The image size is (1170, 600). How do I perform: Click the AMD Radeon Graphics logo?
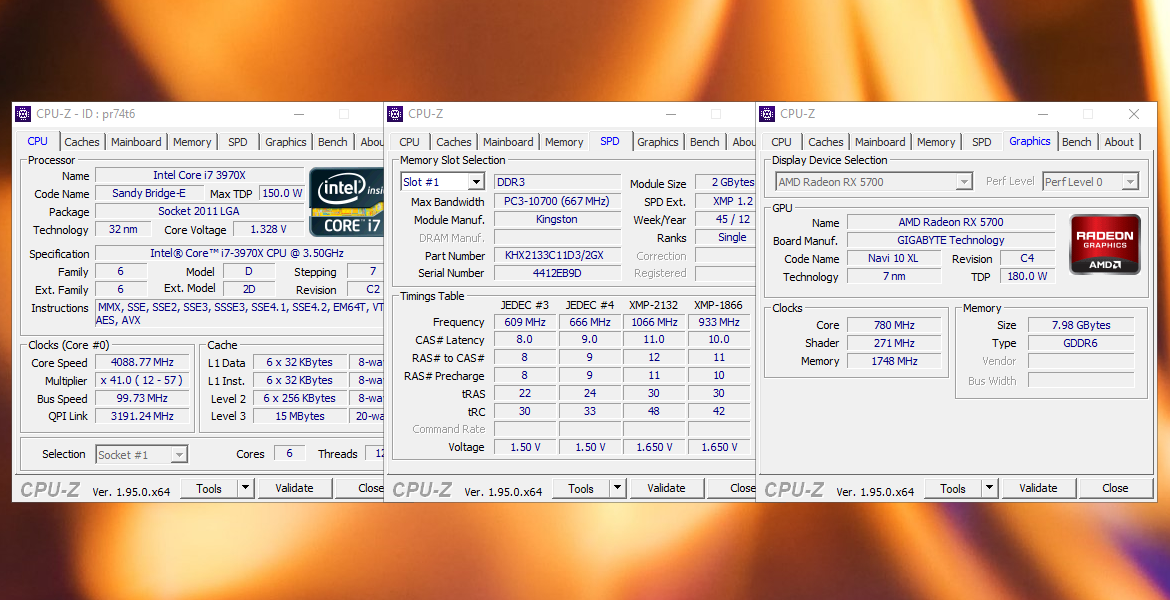point(1105,244)
